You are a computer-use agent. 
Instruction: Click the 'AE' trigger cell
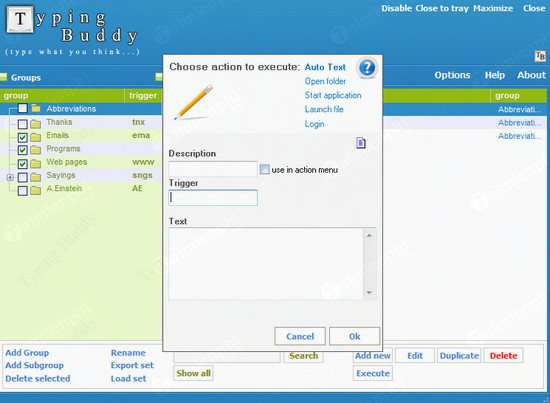click(x=137, y=189)
